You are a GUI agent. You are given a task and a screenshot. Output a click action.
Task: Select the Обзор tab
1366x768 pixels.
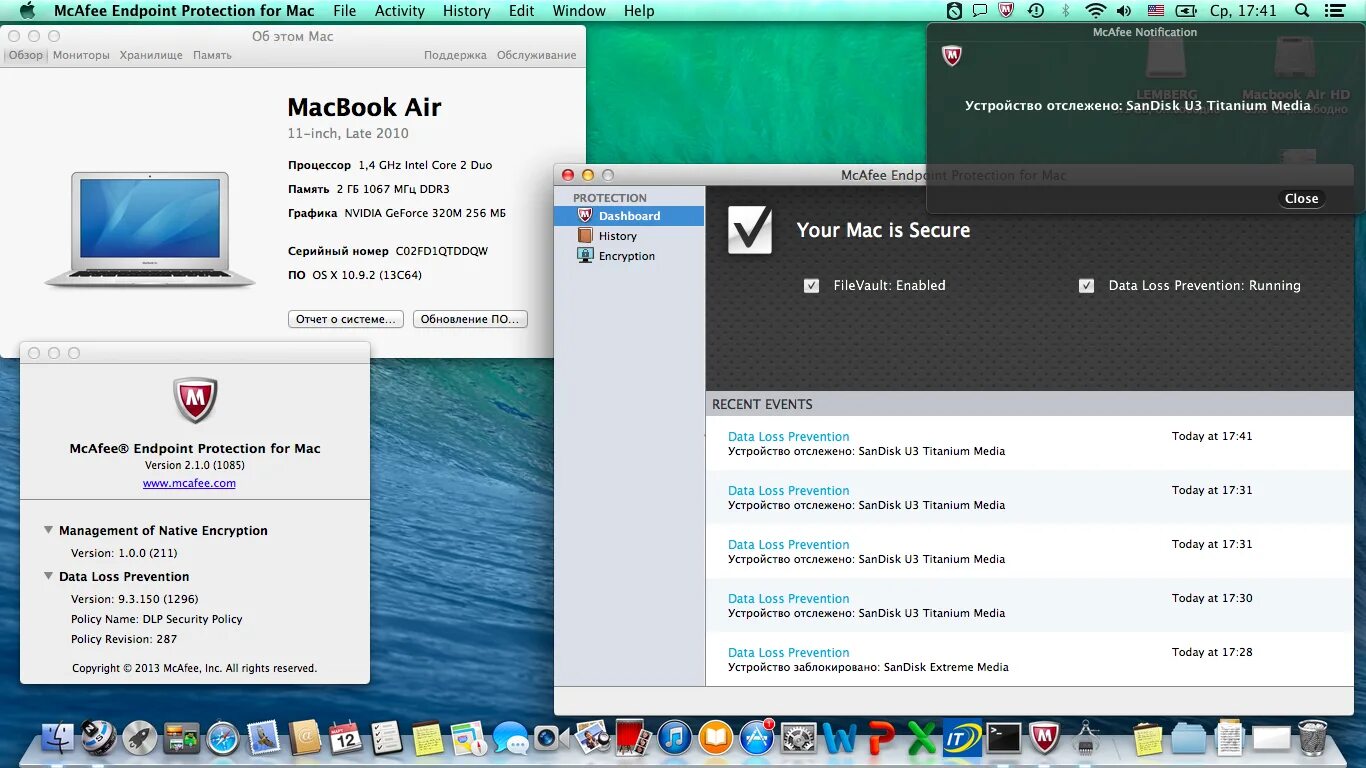tap(26, 55)
